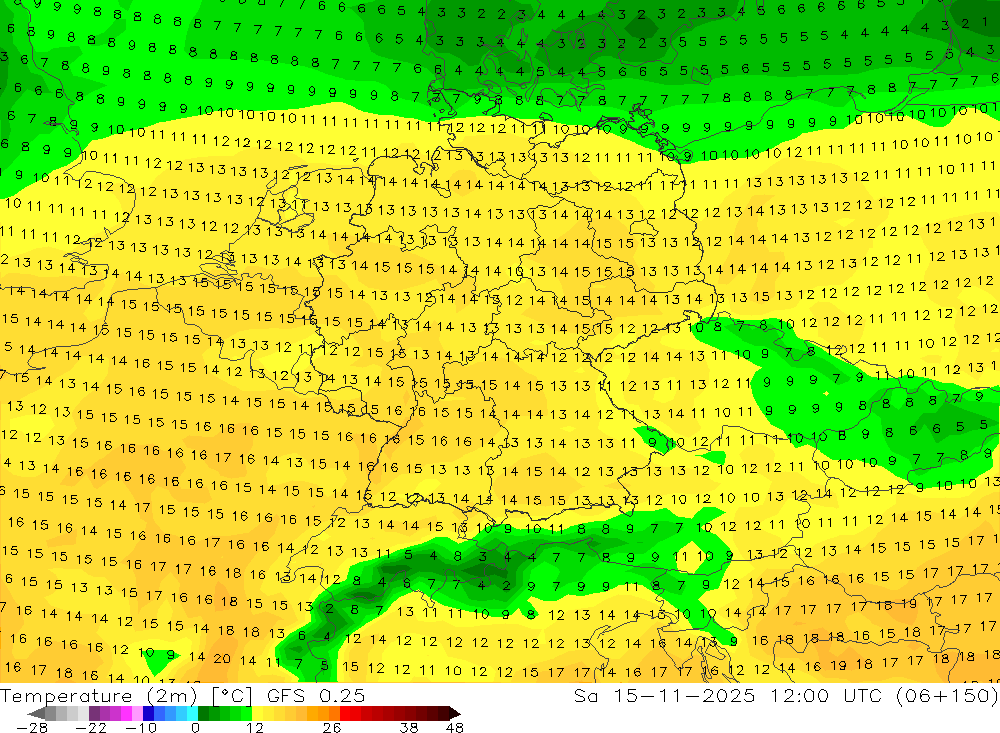Click the 'Temperature (2m) [°C]' title text

tap(126, 695)
